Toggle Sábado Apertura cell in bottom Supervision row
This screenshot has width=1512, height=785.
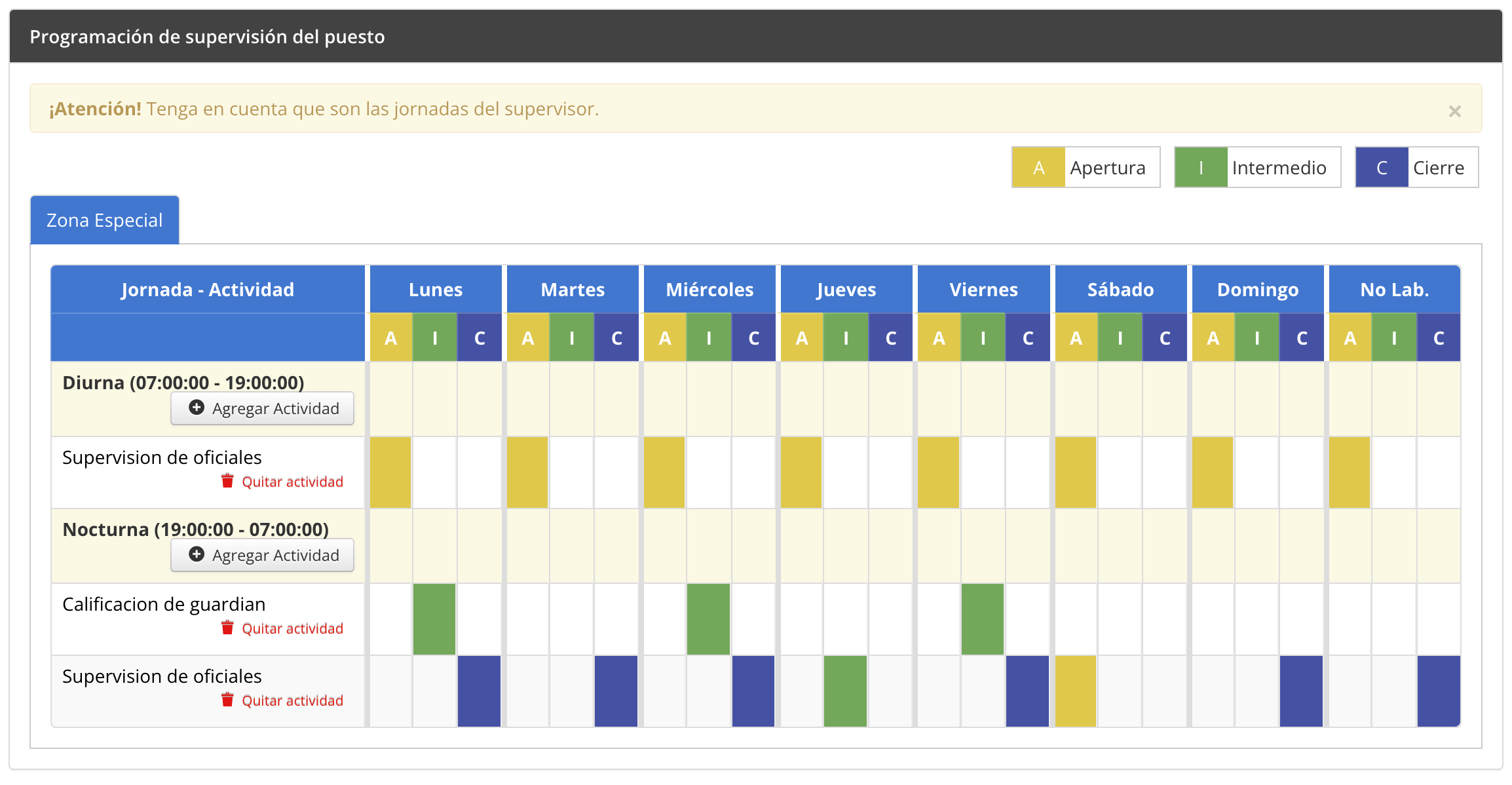[1076, 691]
